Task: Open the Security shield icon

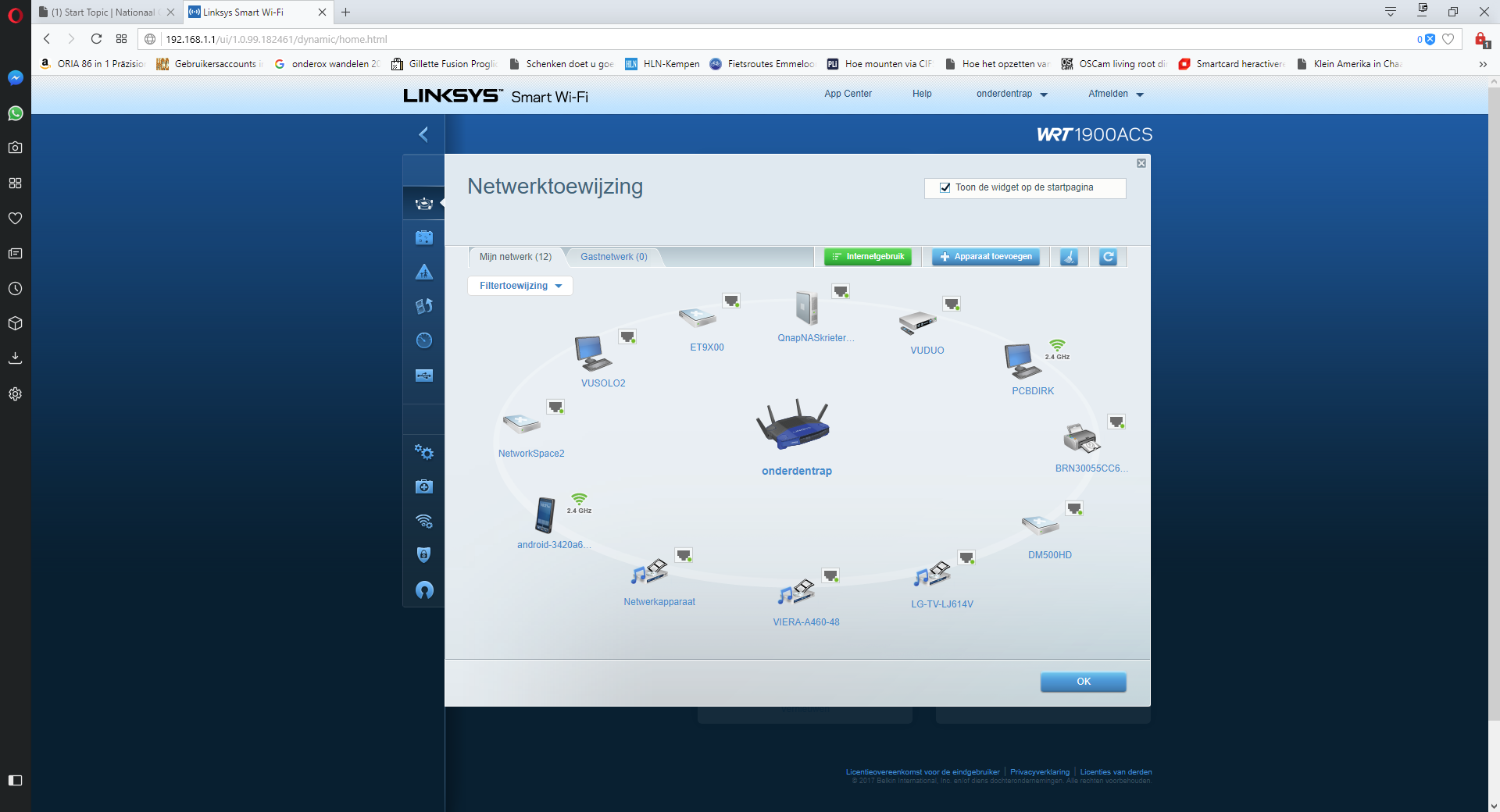Action: (424, 555)
